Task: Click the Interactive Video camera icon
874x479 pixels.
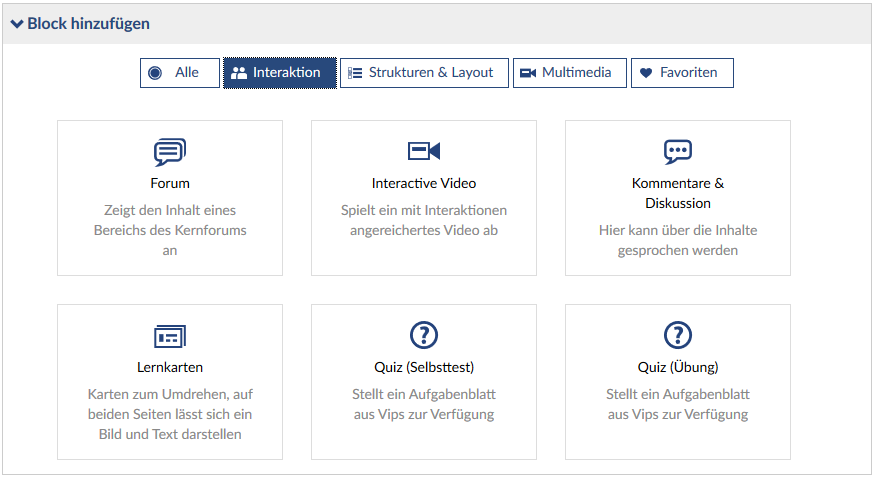Action: [424, 151]
